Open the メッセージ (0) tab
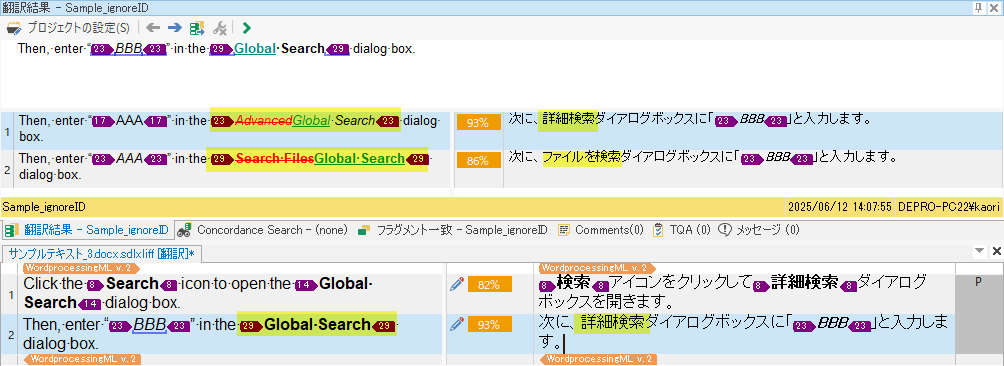This screenshot has width=1004, height=366. click(759, 230)
